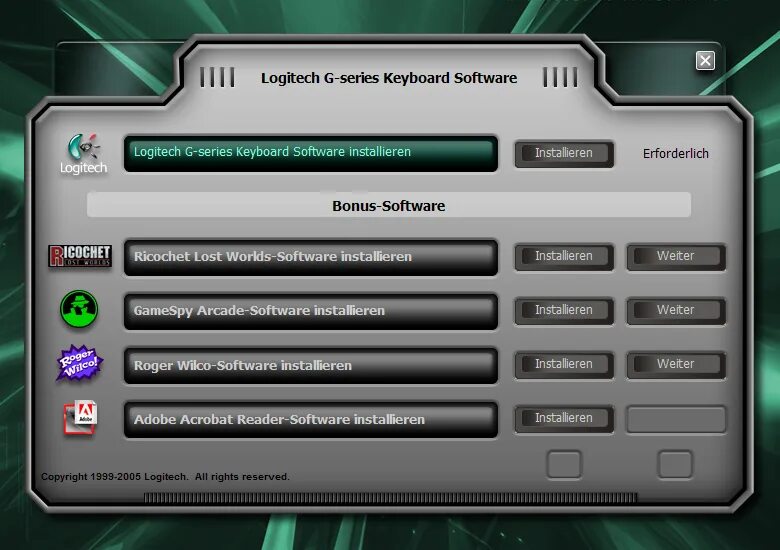Click the Logitech G-series Keyboard Software title
The width and height of the screenshot is (780, 550).
click(x=389, y=78)
